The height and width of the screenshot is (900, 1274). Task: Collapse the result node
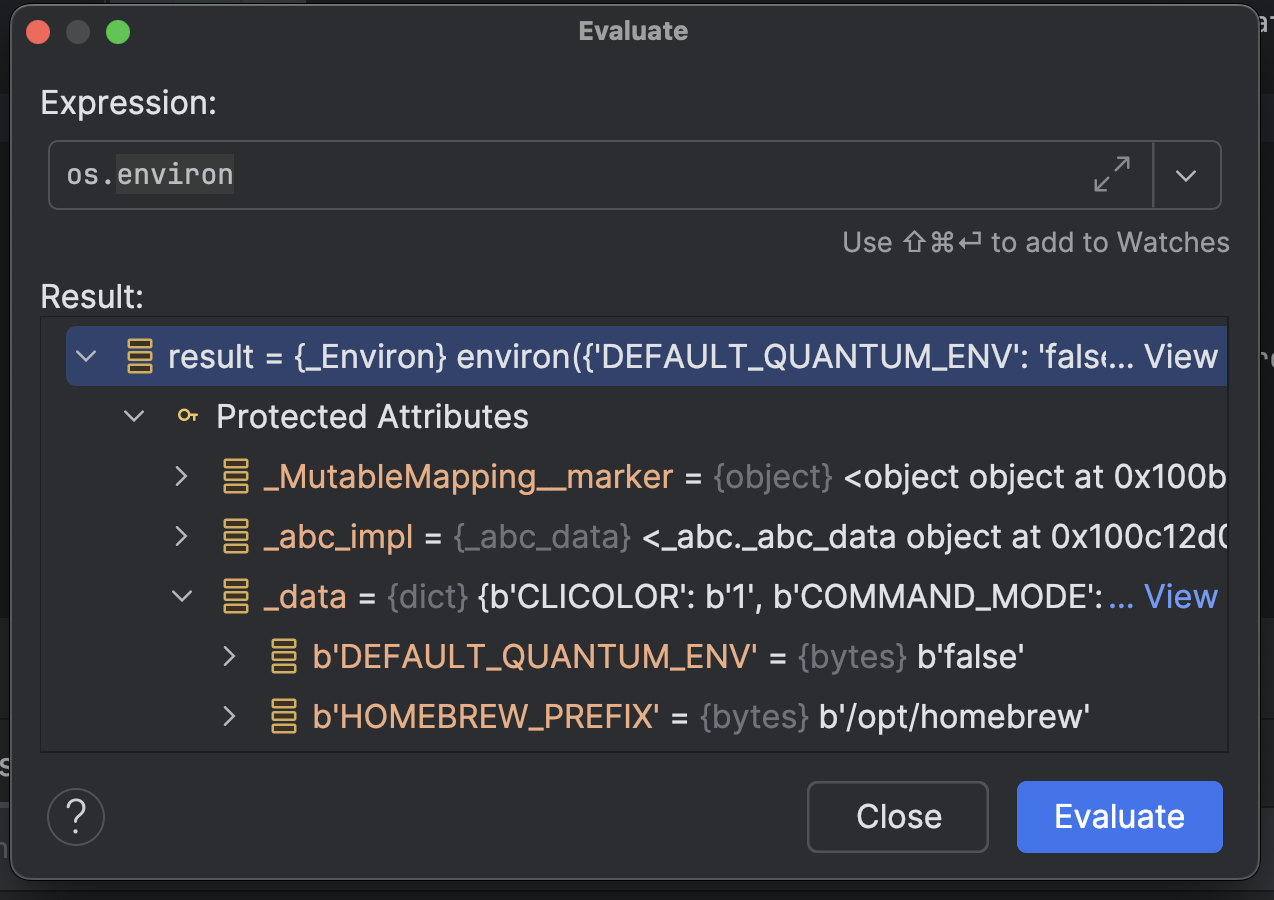(87, 356)
